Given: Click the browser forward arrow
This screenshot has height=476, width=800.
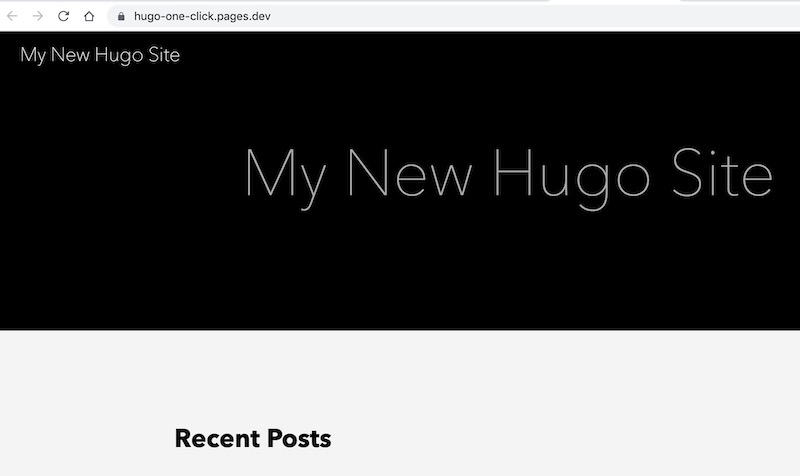Looking at the screenshot, I should (38, 16).
